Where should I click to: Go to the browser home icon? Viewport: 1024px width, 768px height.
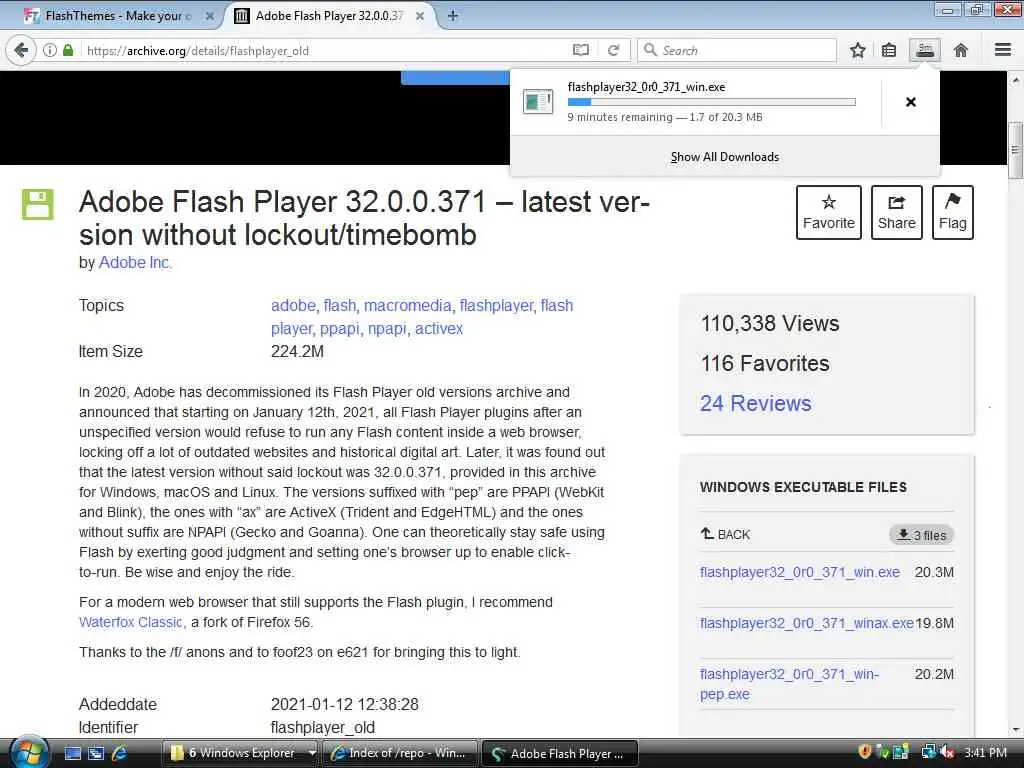point(961,50)
